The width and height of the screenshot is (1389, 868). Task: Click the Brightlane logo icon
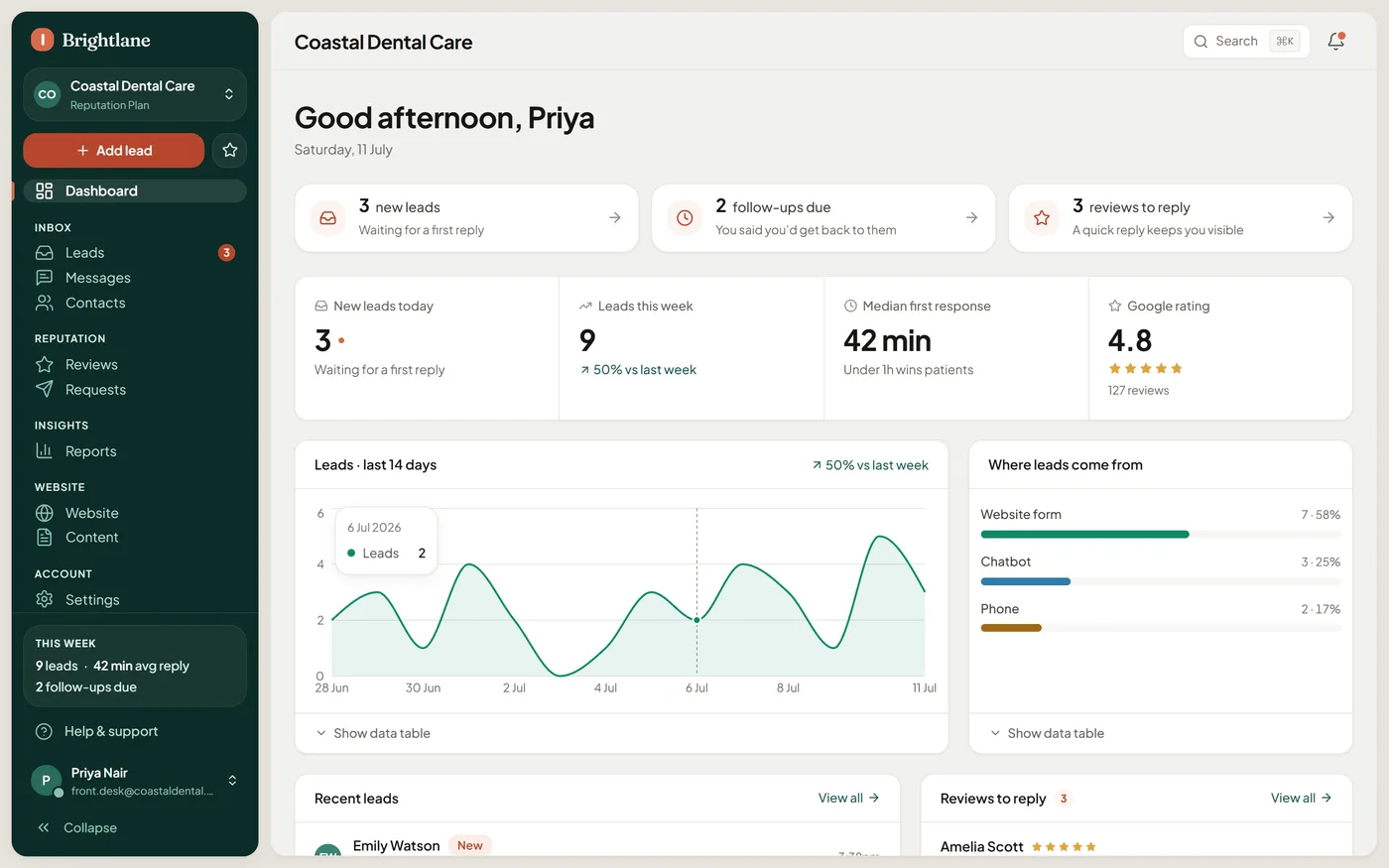coord(42,40)
